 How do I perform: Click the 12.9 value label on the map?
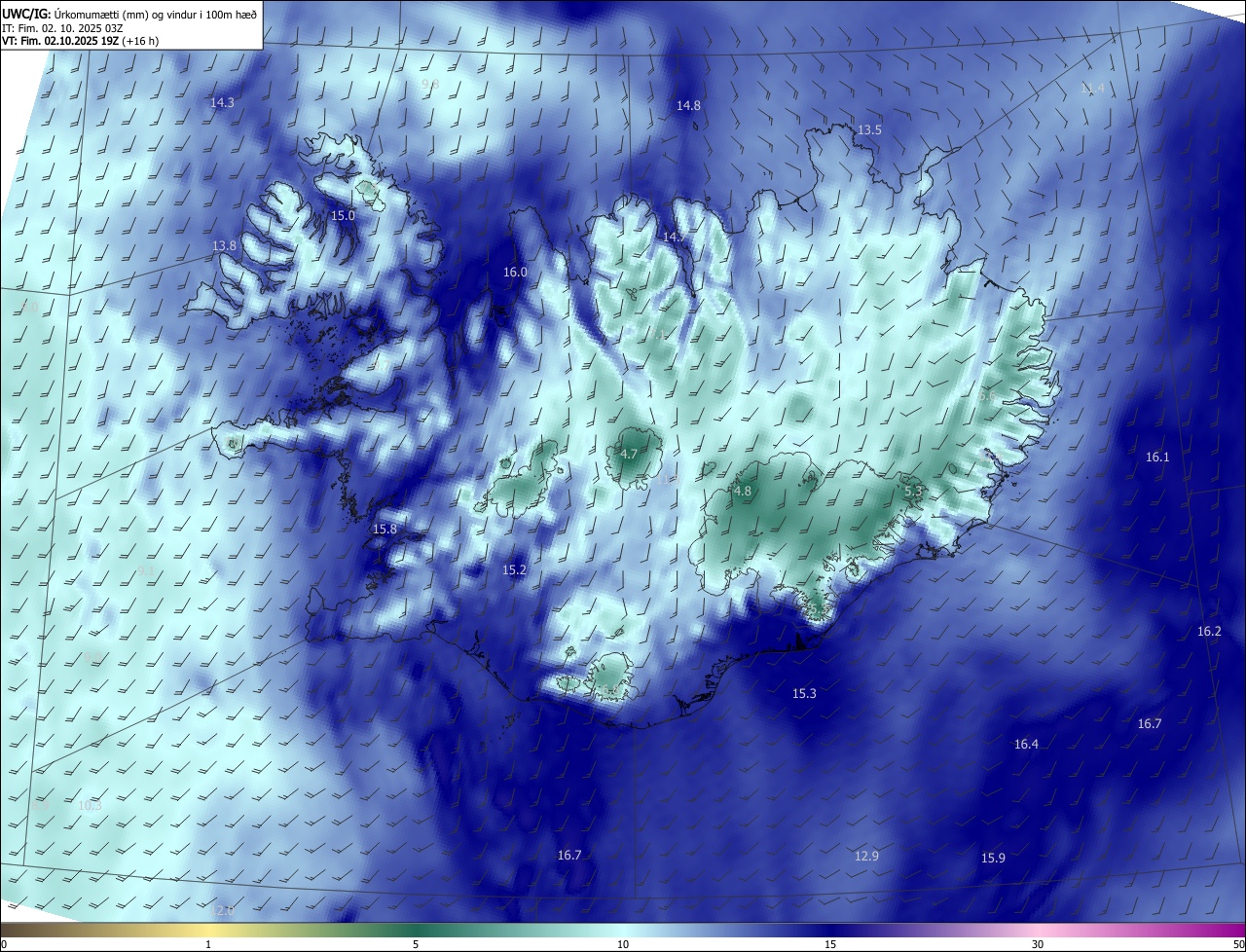[x=866, y=857]
